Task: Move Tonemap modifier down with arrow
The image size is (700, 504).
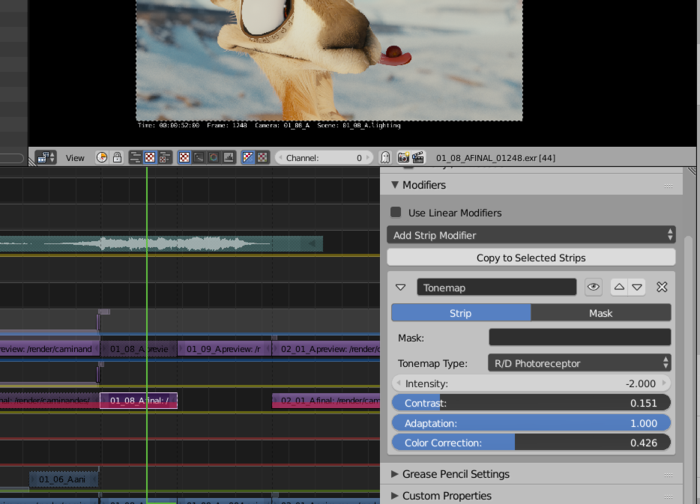Action: (x=637, y=287)
